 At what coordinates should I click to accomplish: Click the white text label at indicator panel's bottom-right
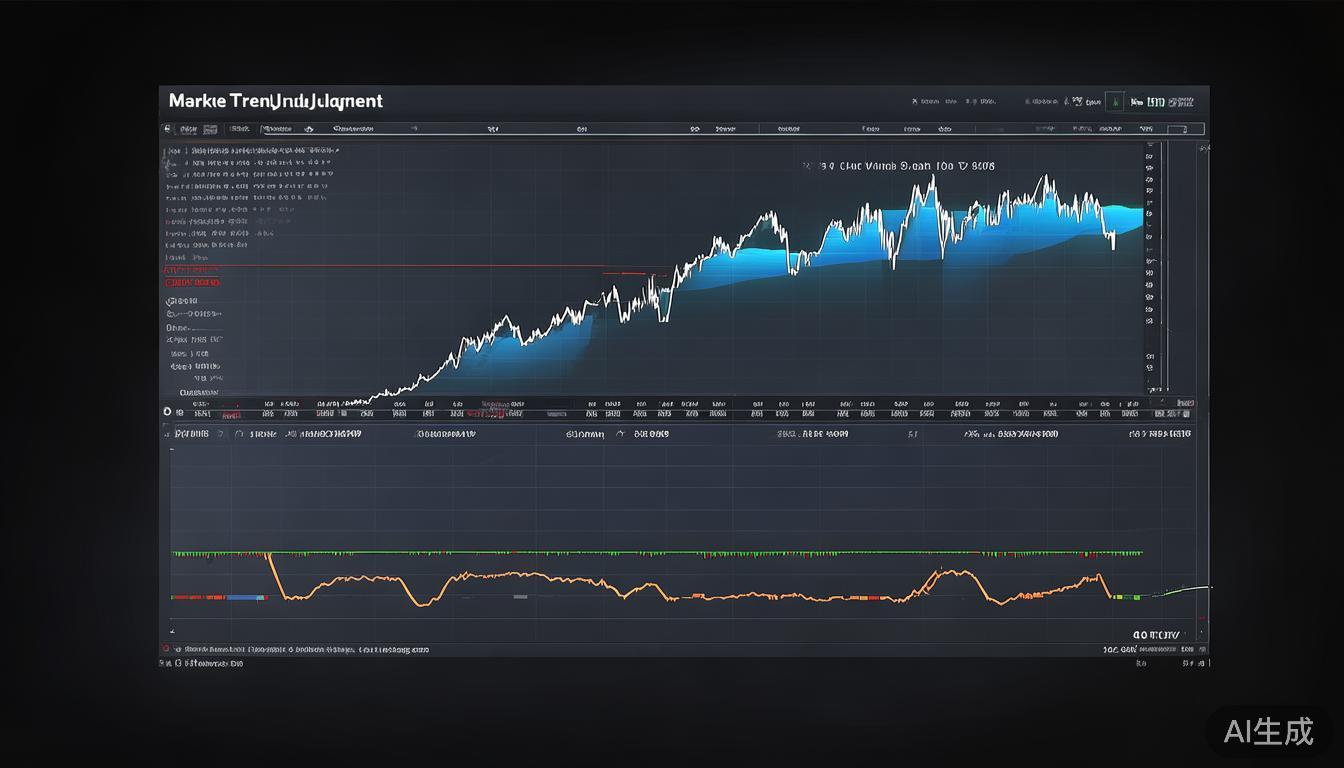point(1156,635)
